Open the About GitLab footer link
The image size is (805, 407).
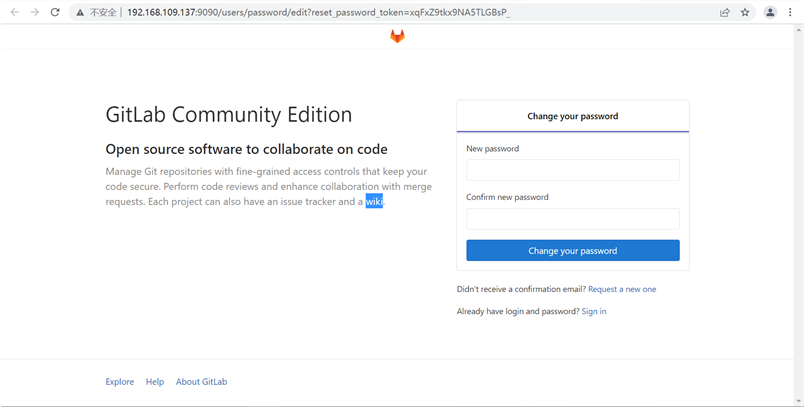tap(201, 382)
